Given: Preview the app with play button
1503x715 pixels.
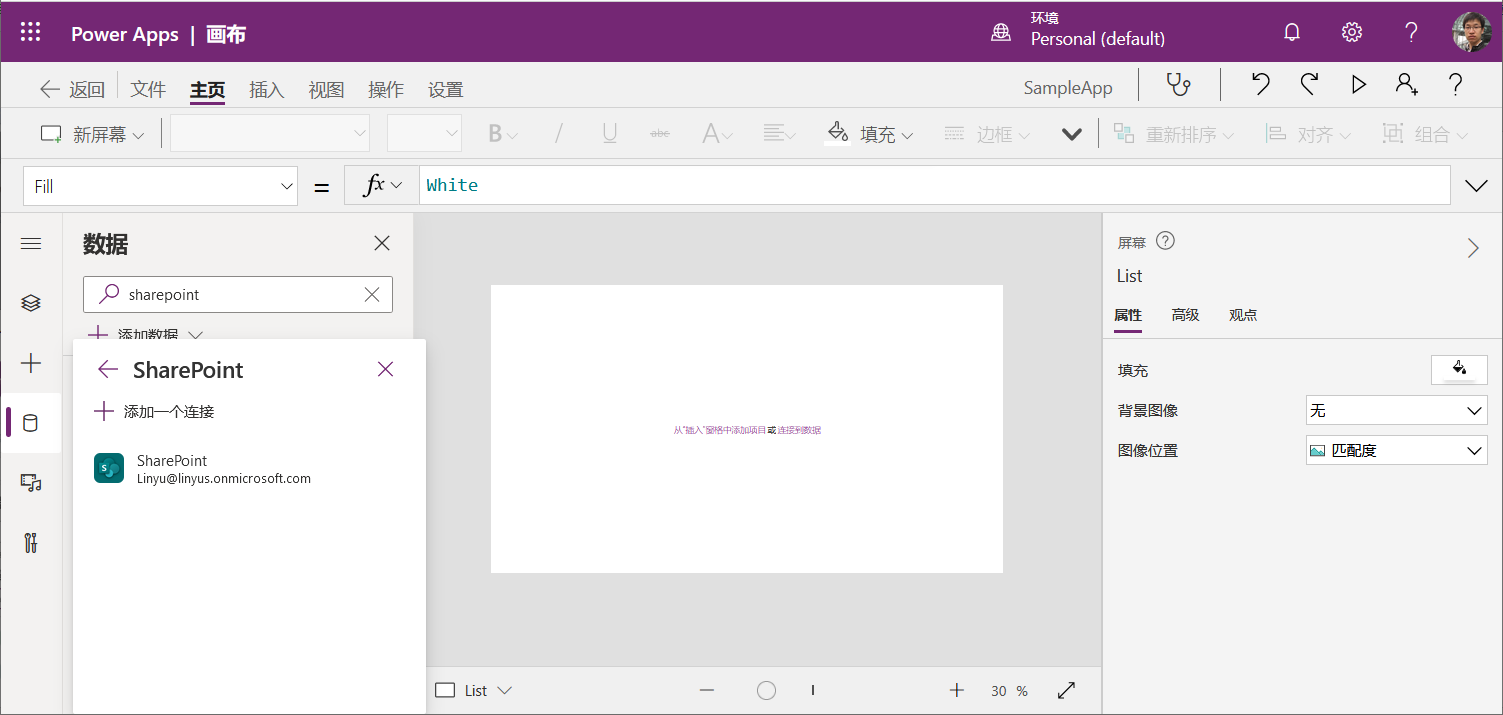Looking at the screenshot, I should click(1358, 85).
